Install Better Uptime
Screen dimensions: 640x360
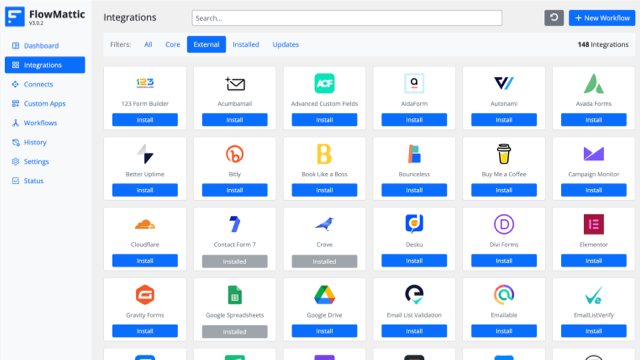145,190
